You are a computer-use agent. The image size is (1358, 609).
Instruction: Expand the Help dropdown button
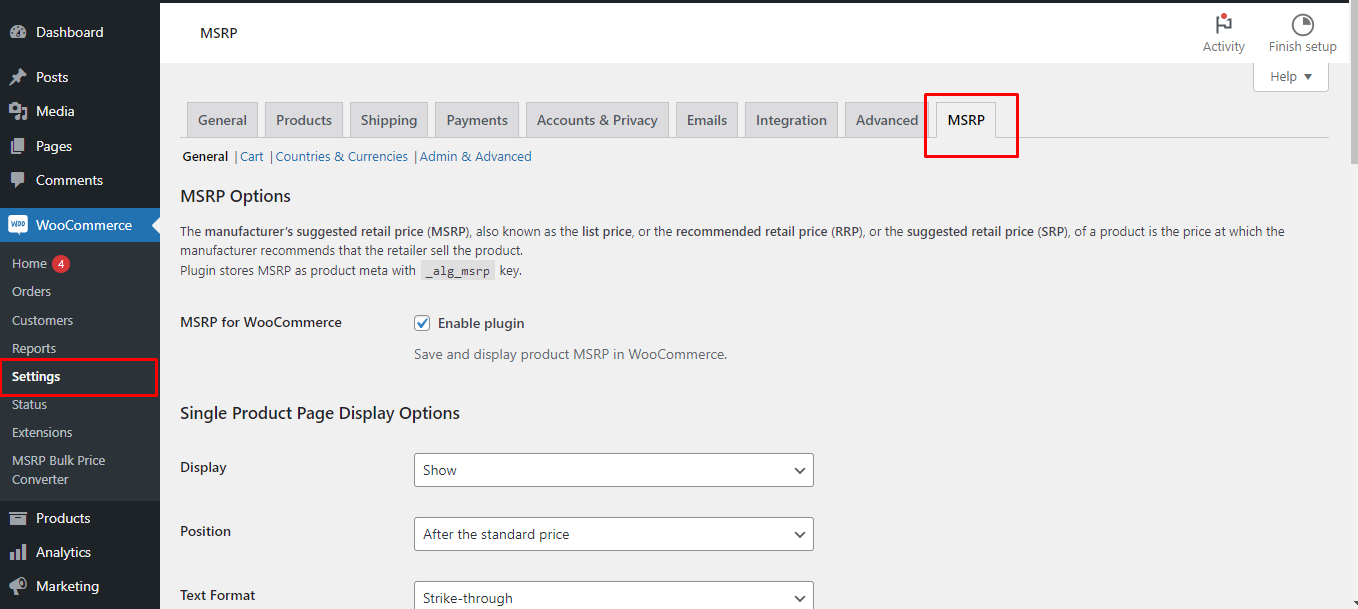[1291, 77]
